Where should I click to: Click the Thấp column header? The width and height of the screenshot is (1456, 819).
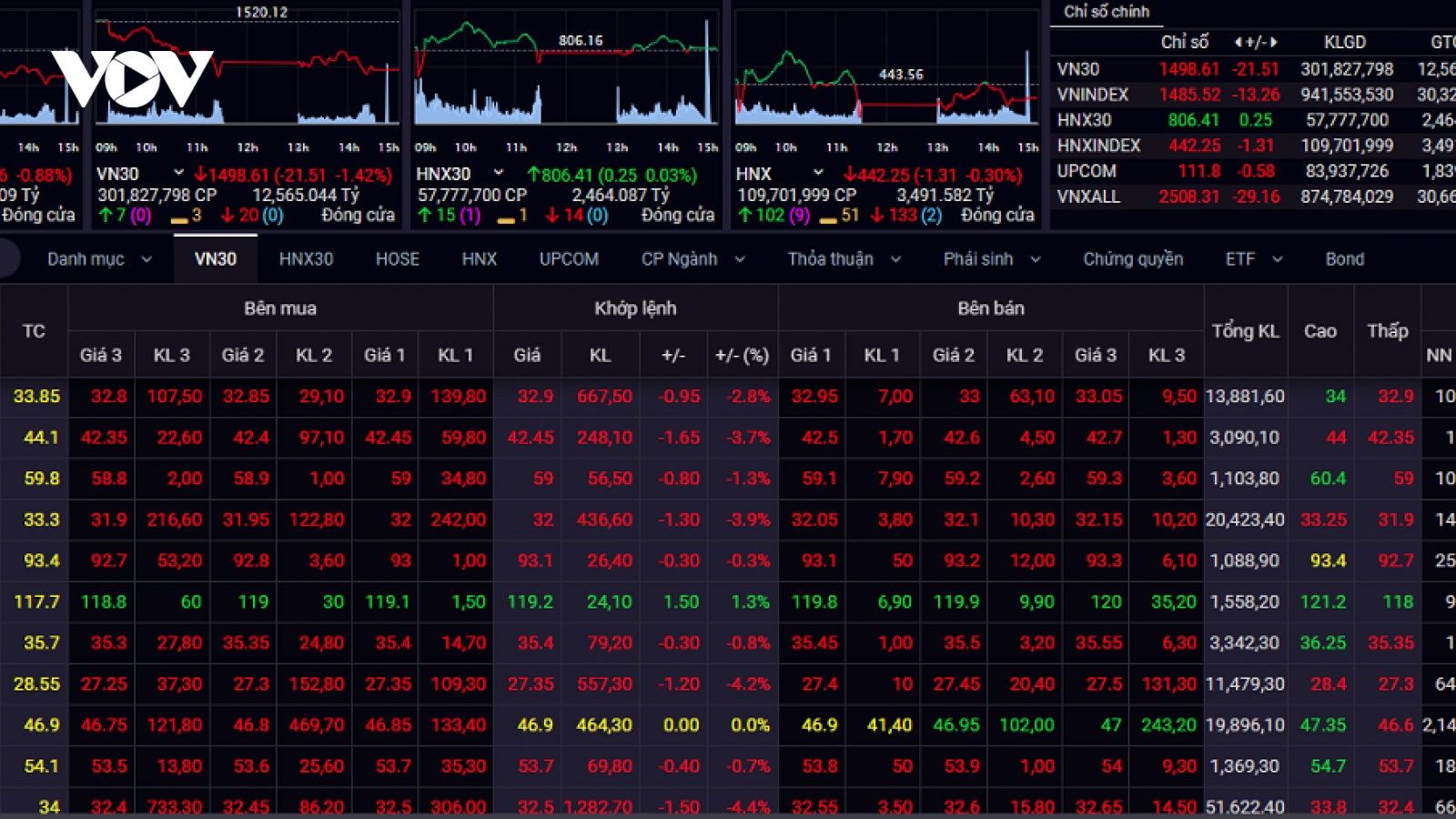(x=1388, y=331)
